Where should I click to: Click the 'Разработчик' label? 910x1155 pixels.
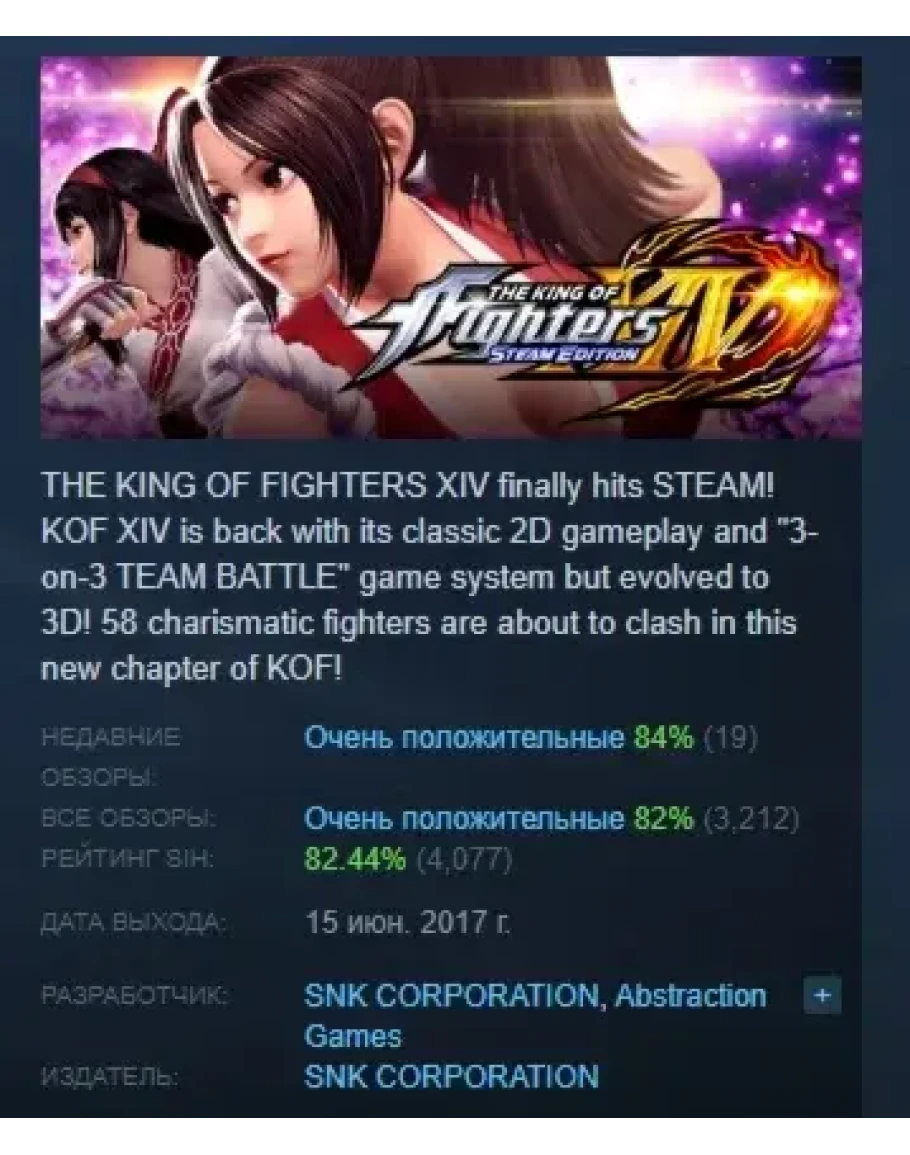click(134, 996)
